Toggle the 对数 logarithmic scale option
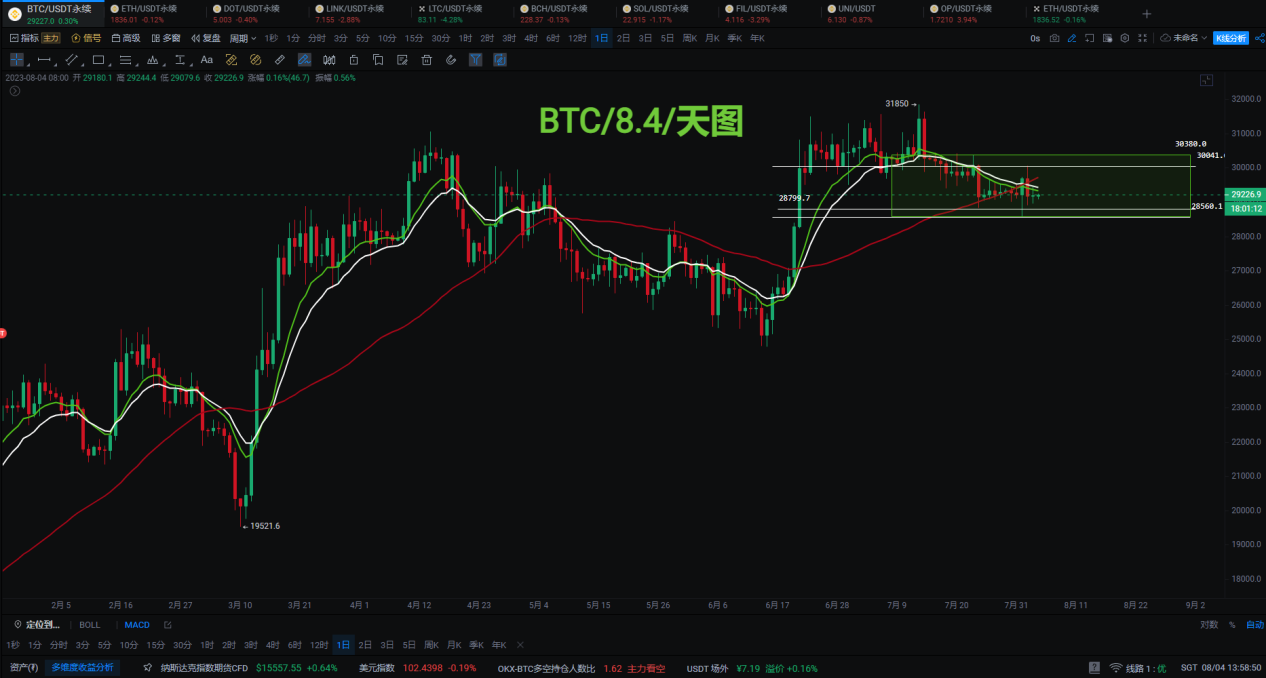 [1209, 624]
